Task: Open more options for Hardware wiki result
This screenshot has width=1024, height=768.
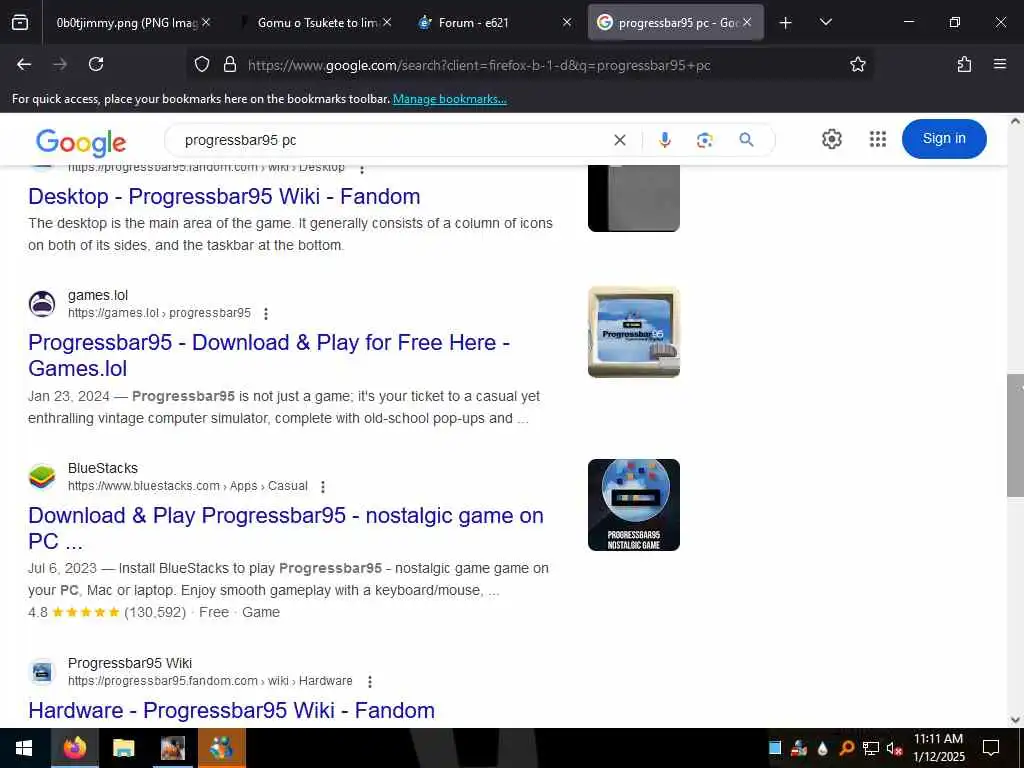Action: (370, 682)
